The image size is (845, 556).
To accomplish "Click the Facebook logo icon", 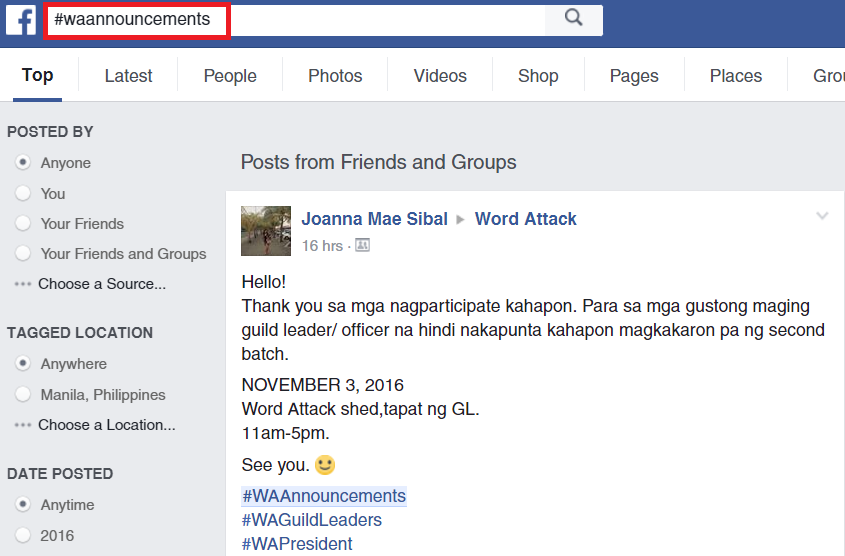I will 21,20.
